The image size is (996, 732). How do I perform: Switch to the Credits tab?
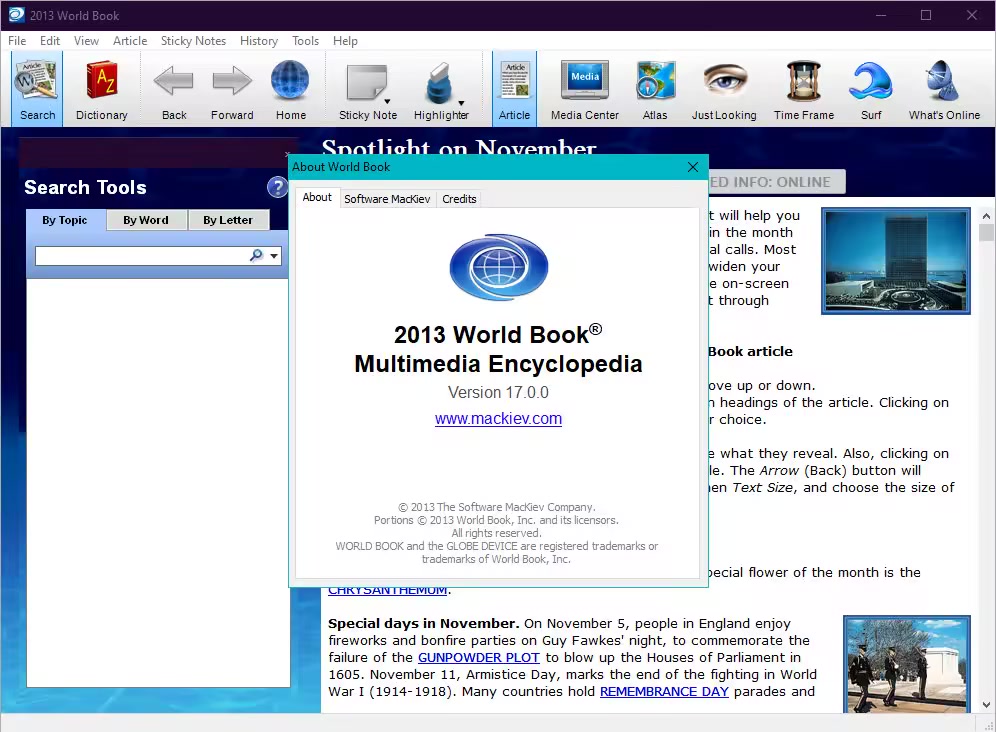click(459, 199)
